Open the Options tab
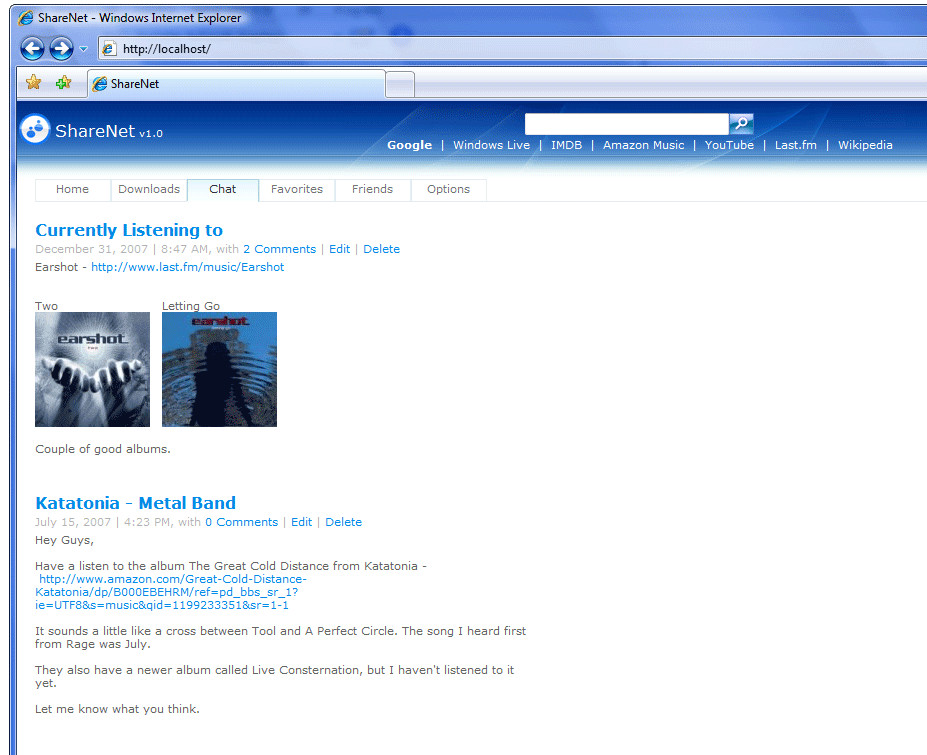 (x=449, y=190)
